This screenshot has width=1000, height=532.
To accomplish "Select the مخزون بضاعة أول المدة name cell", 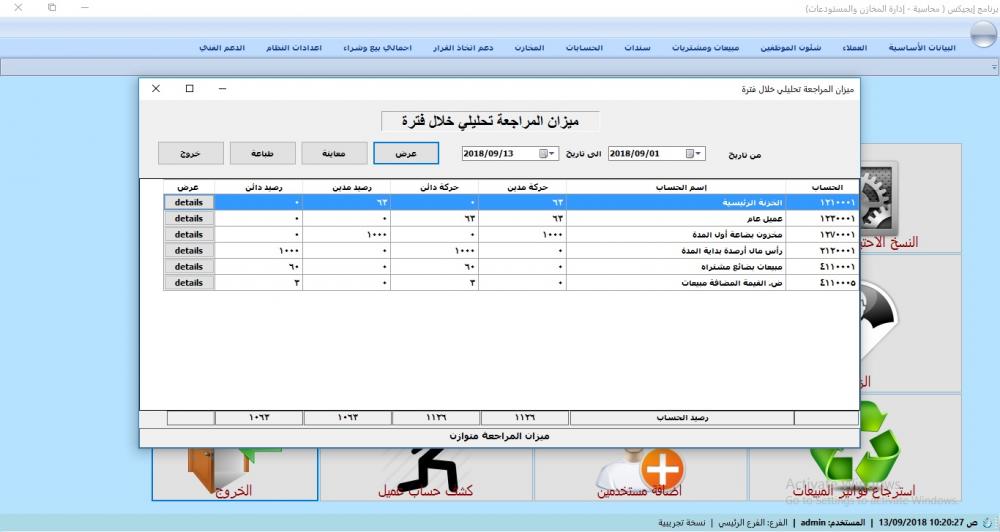I will tap(676, 235).
